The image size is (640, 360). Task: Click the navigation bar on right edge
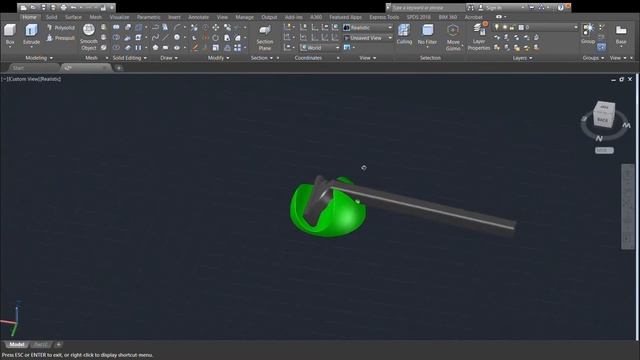click(x=628, y=206)
